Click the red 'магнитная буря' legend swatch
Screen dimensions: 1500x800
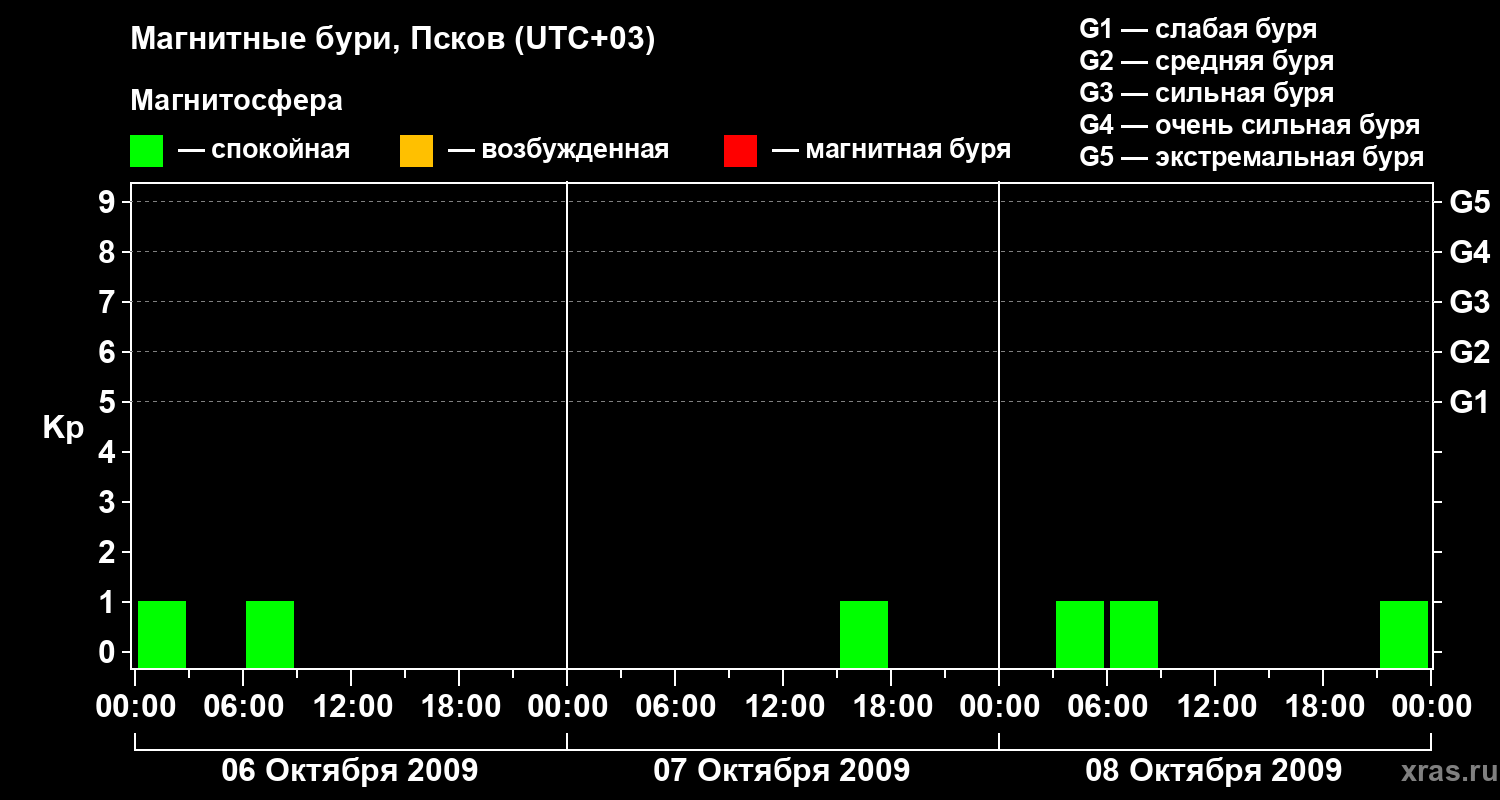pos(740,151)
